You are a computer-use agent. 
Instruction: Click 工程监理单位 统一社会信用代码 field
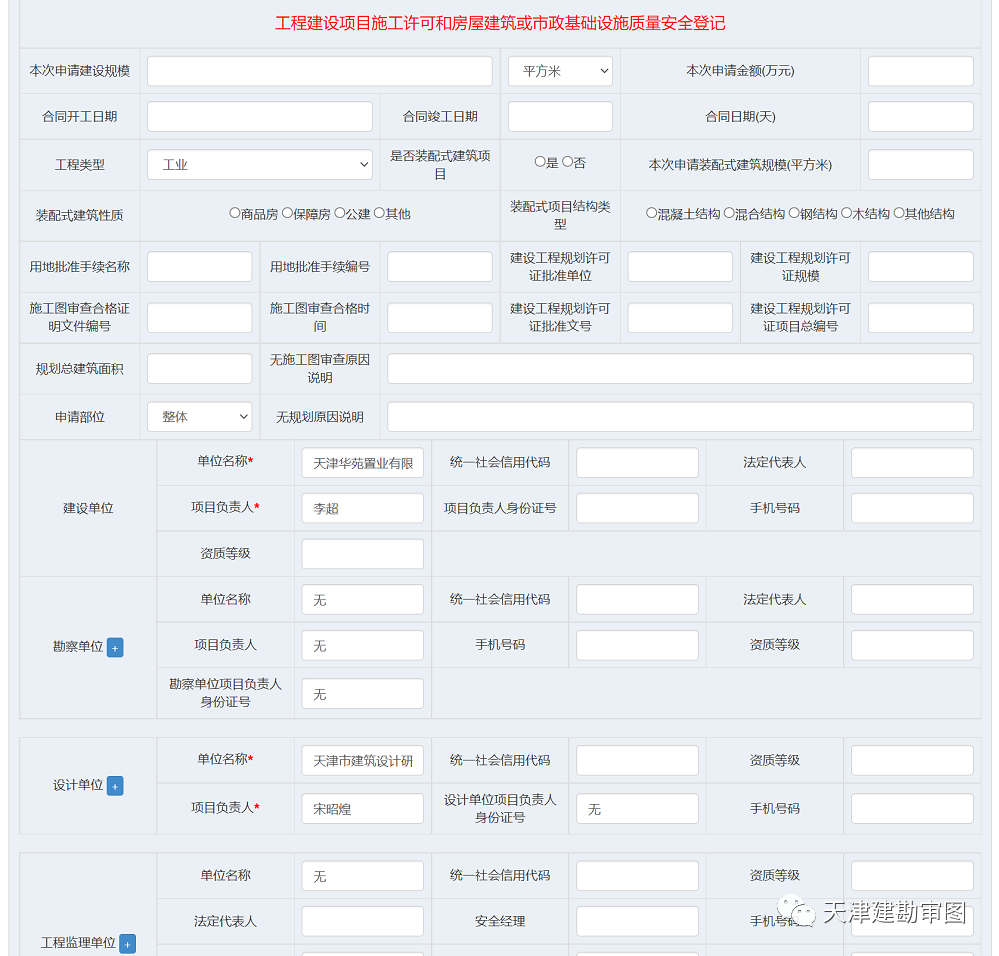coord(637,876)
